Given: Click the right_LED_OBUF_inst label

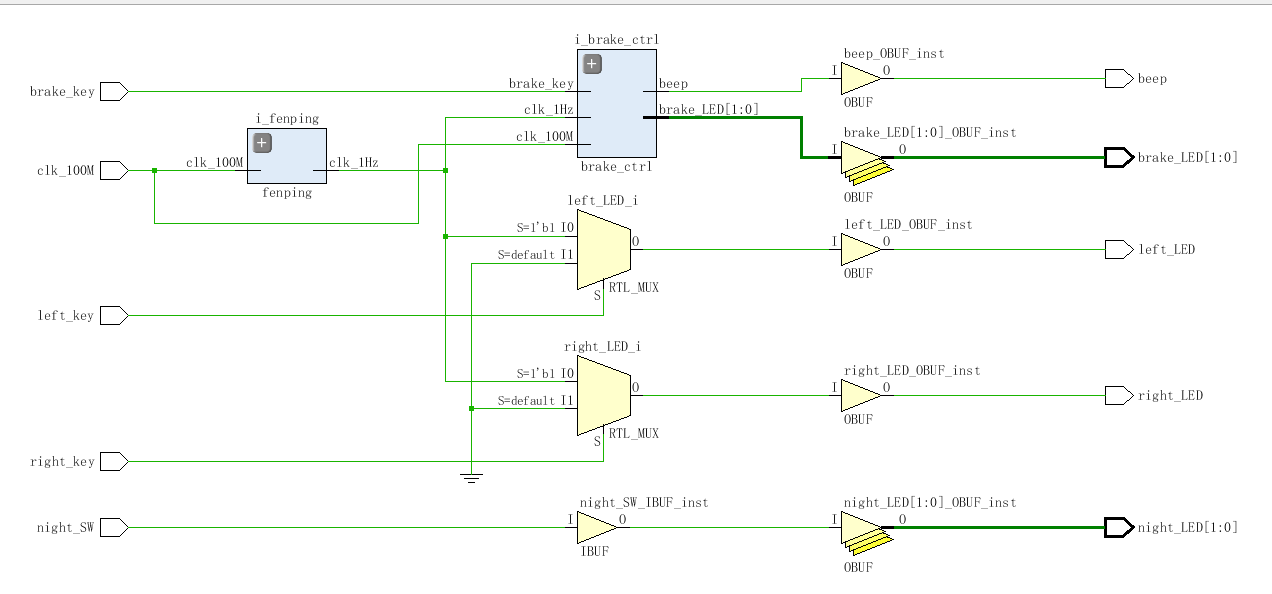Looking at the screenshot, I should tap(912, 371).
